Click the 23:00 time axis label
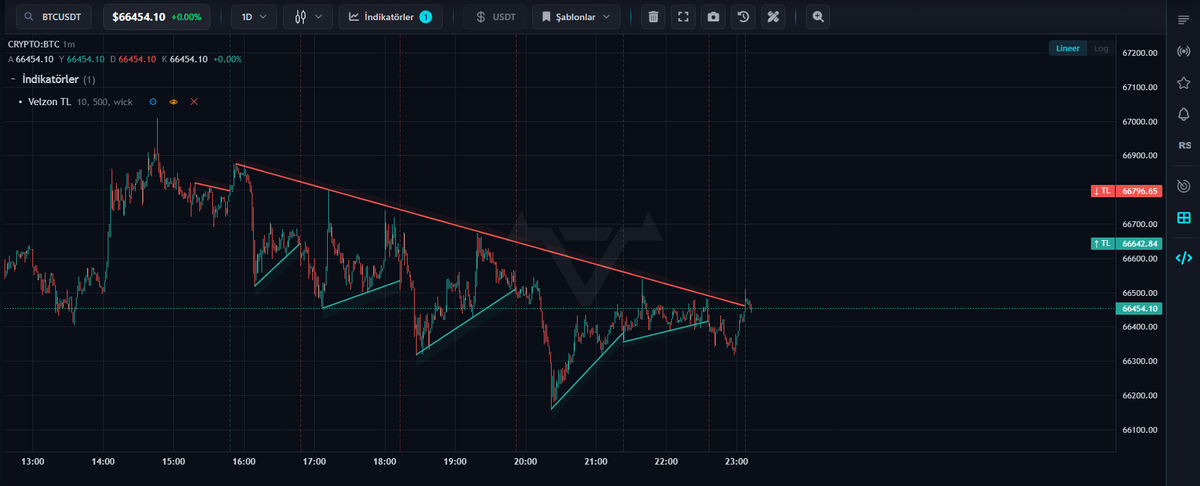Image resolution: width=1200 pixels, height=486 pixels. [737, 461]
